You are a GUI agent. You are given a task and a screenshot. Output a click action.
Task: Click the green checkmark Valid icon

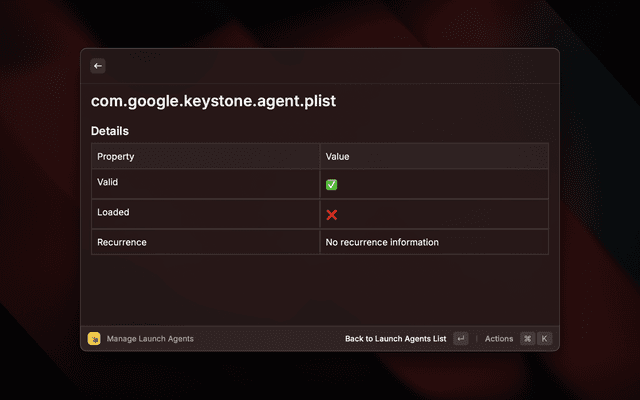(332, 185)
